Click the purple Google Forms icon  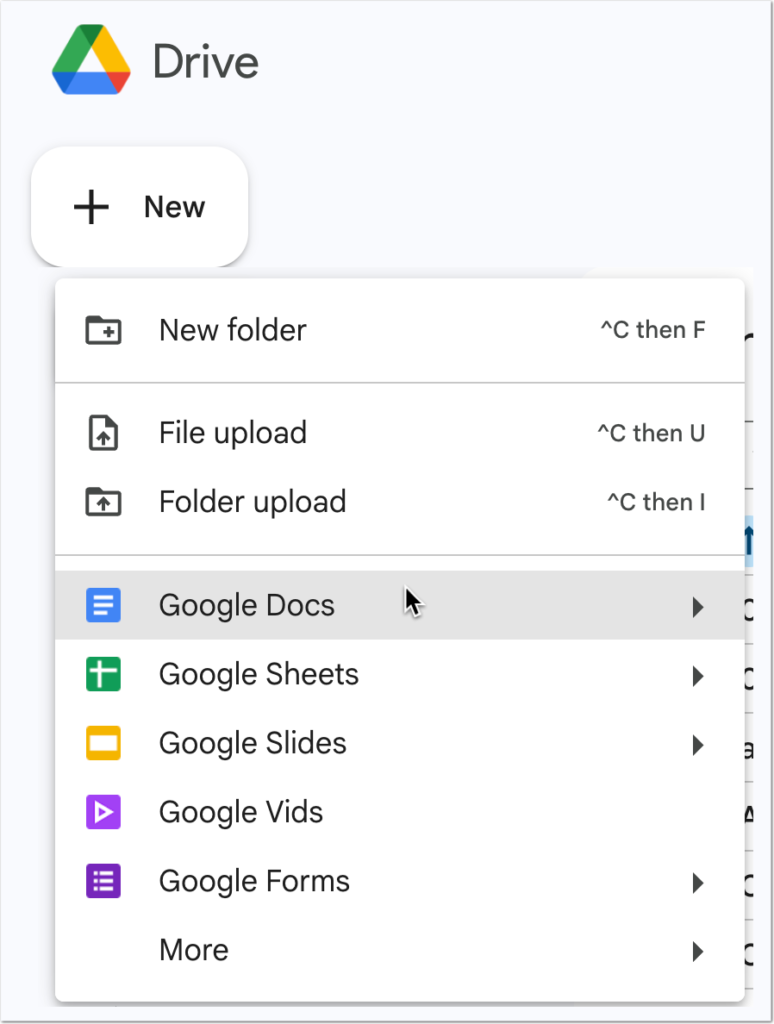pos(103,882)
